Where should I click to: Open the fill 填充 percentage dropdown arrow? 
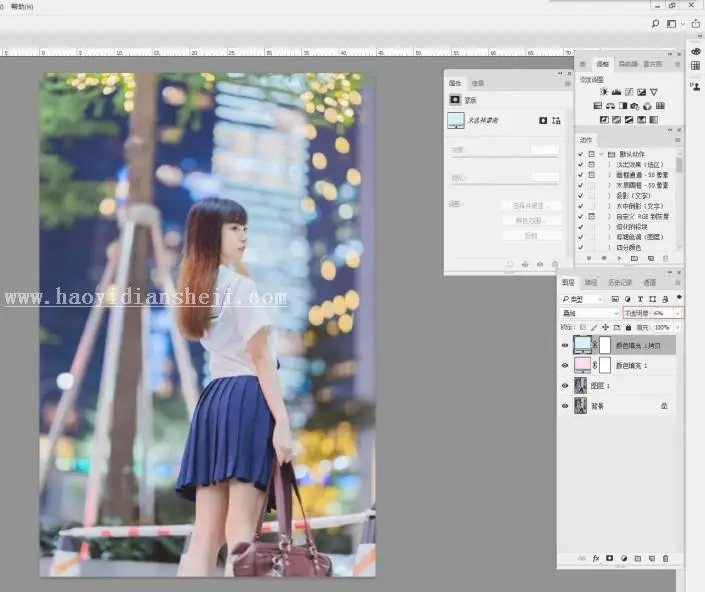click(x=678, y=328)
